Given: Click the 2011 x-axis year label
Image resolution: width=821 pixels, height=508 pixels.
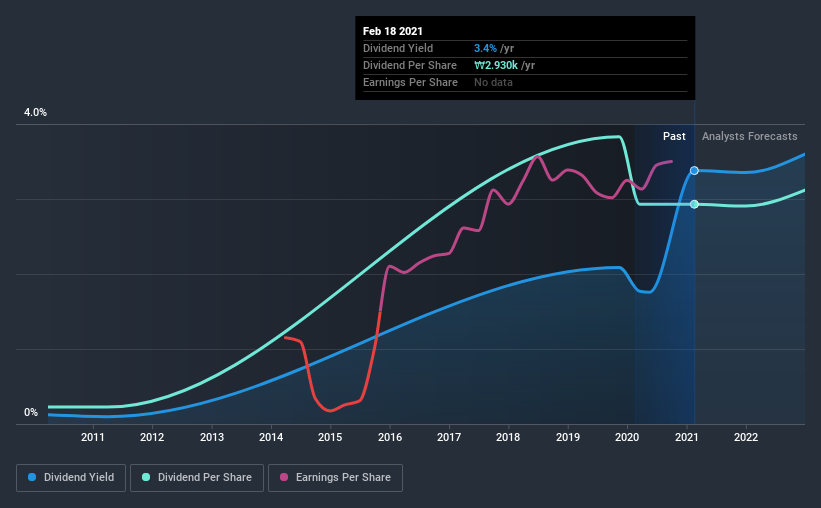Looking at the screenshot, I should [x=93, y=437].
